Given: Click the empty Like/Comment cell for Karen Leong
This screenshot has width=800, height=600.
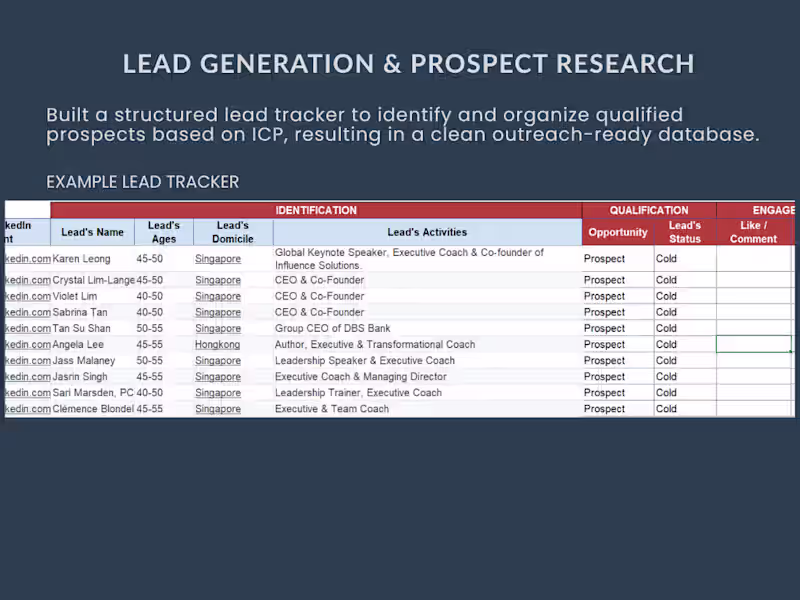Looking at the screenshot, I should (x=754, y=259).
